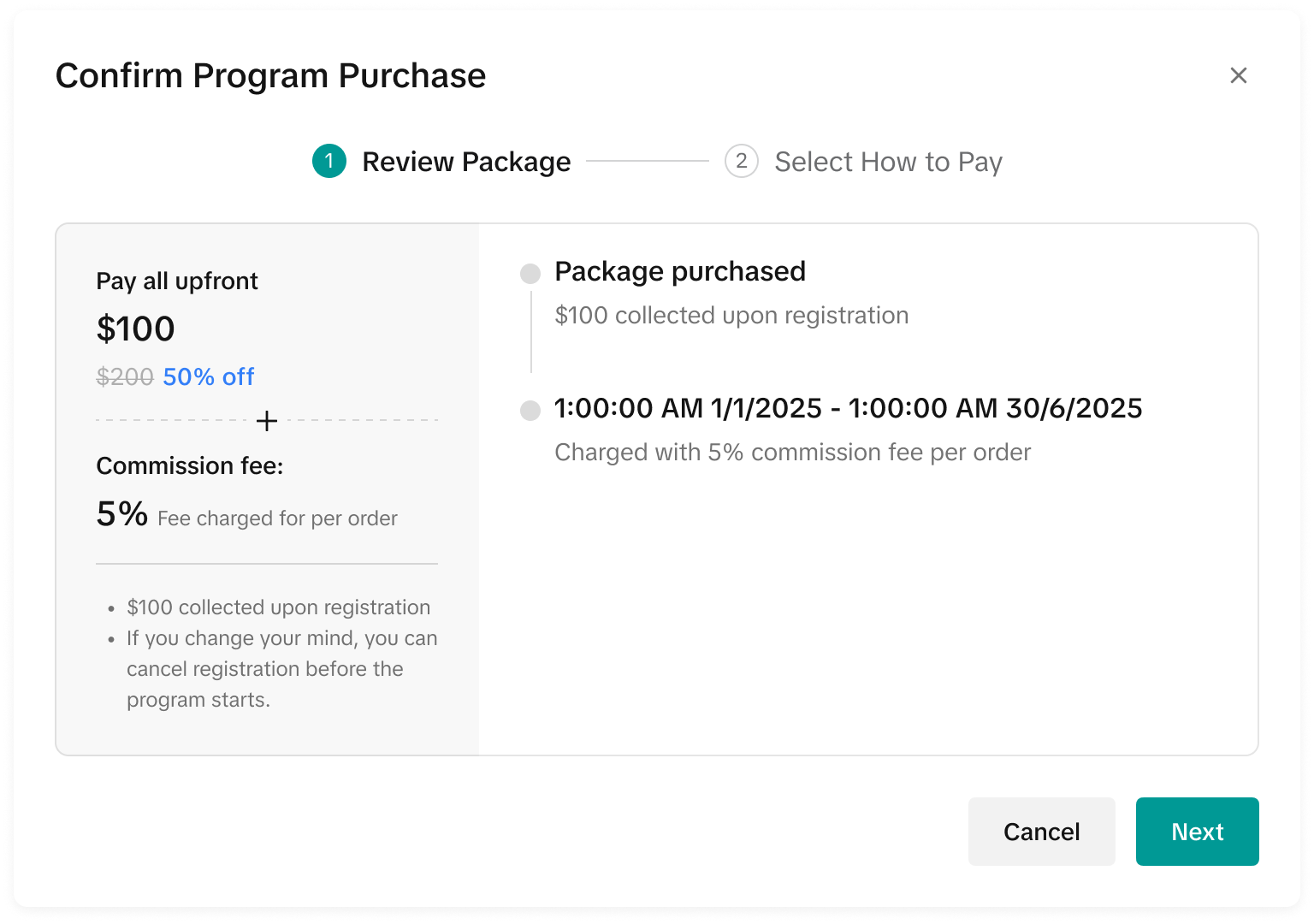Click the large 5% commission value
Screen dimensions: 1314x924
[121, 514]
